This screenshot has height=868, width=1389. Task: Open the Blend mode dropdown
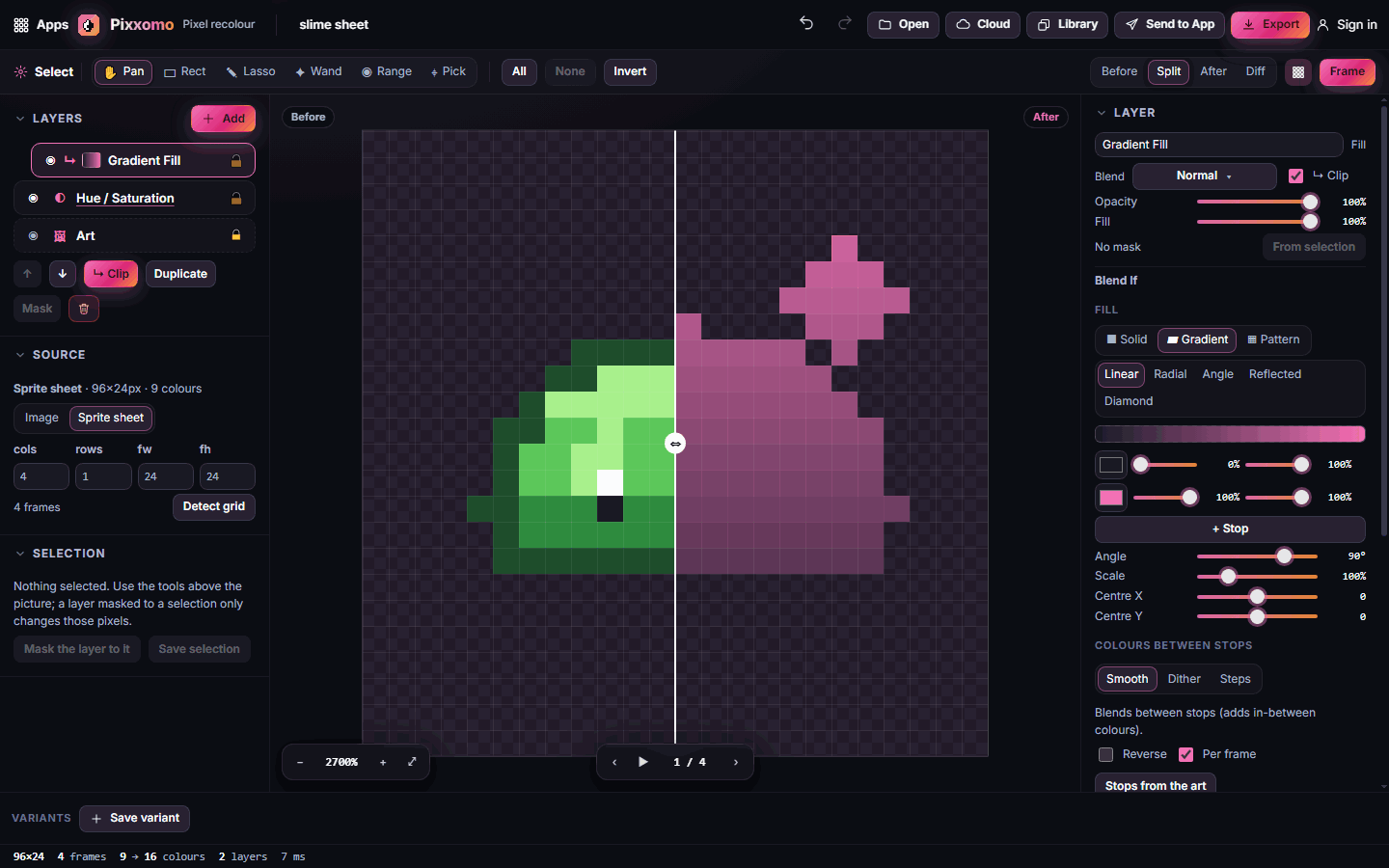1204,176
